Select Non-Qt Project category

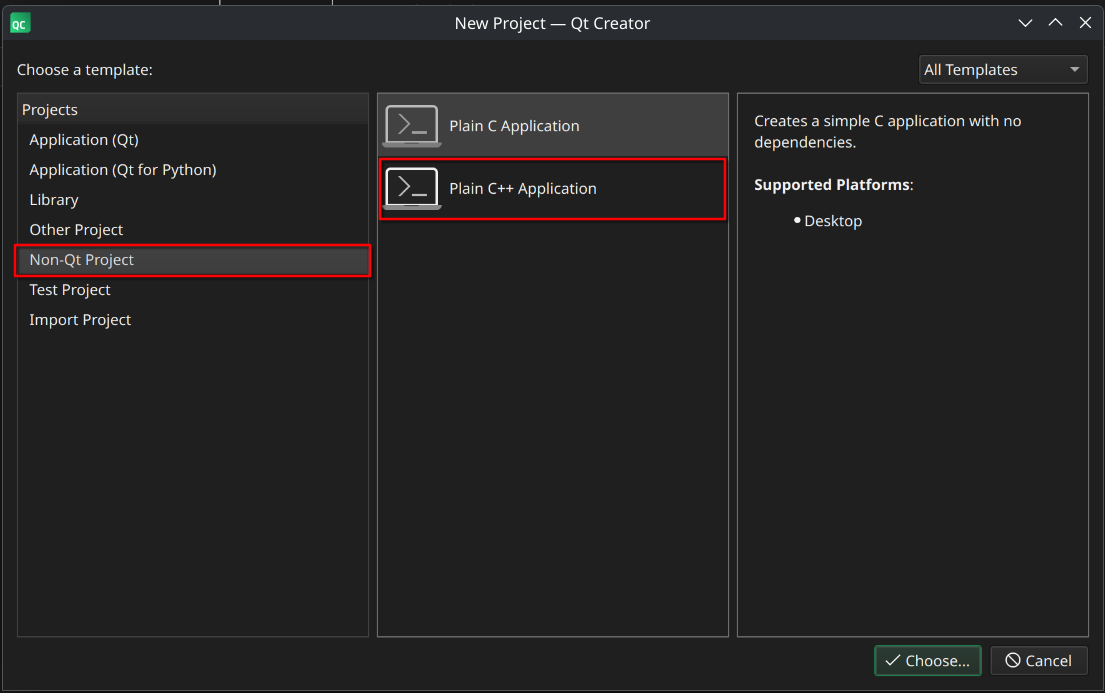[192, 260]
